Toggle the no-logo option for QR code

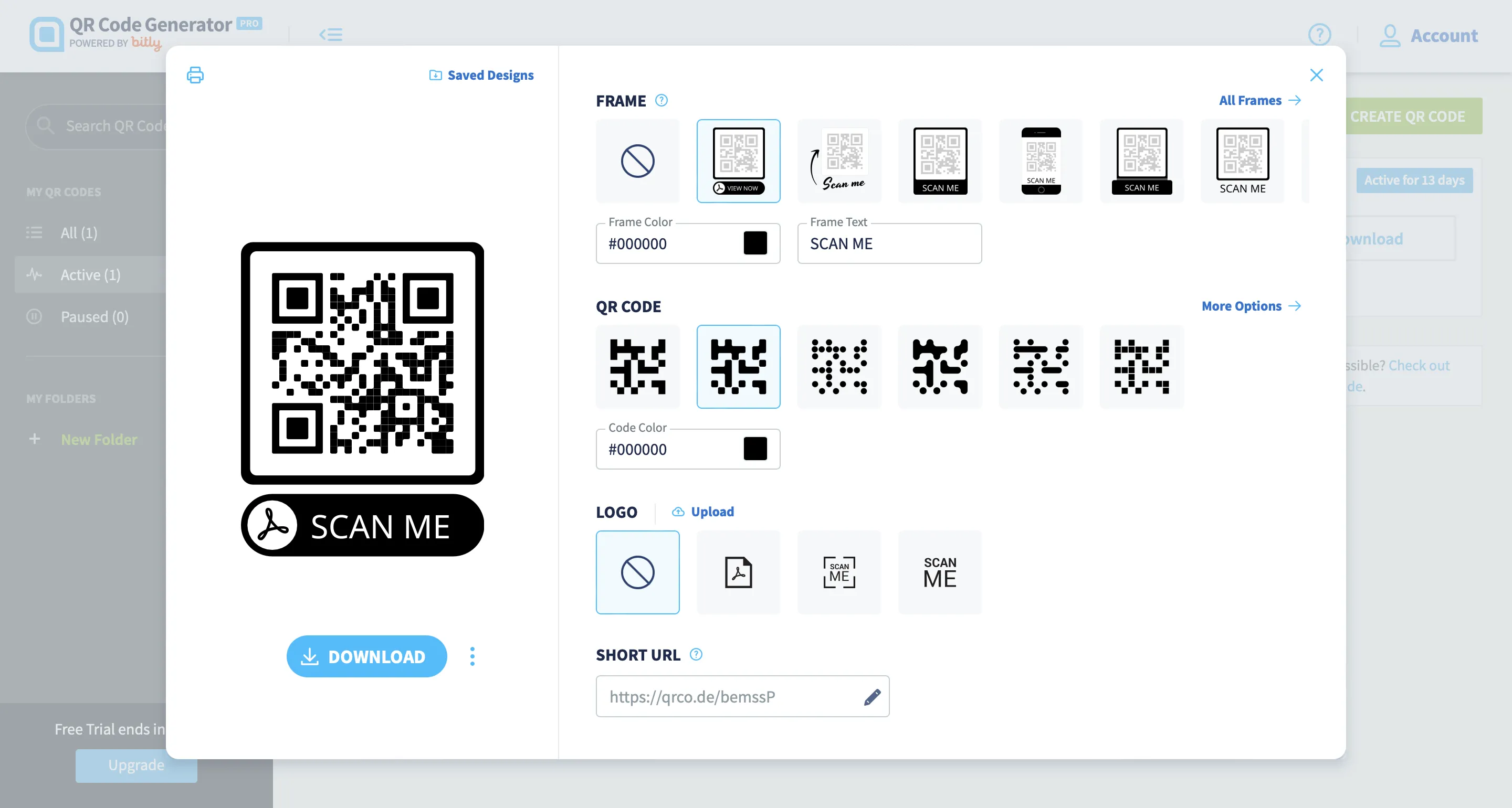click(637, 572)
